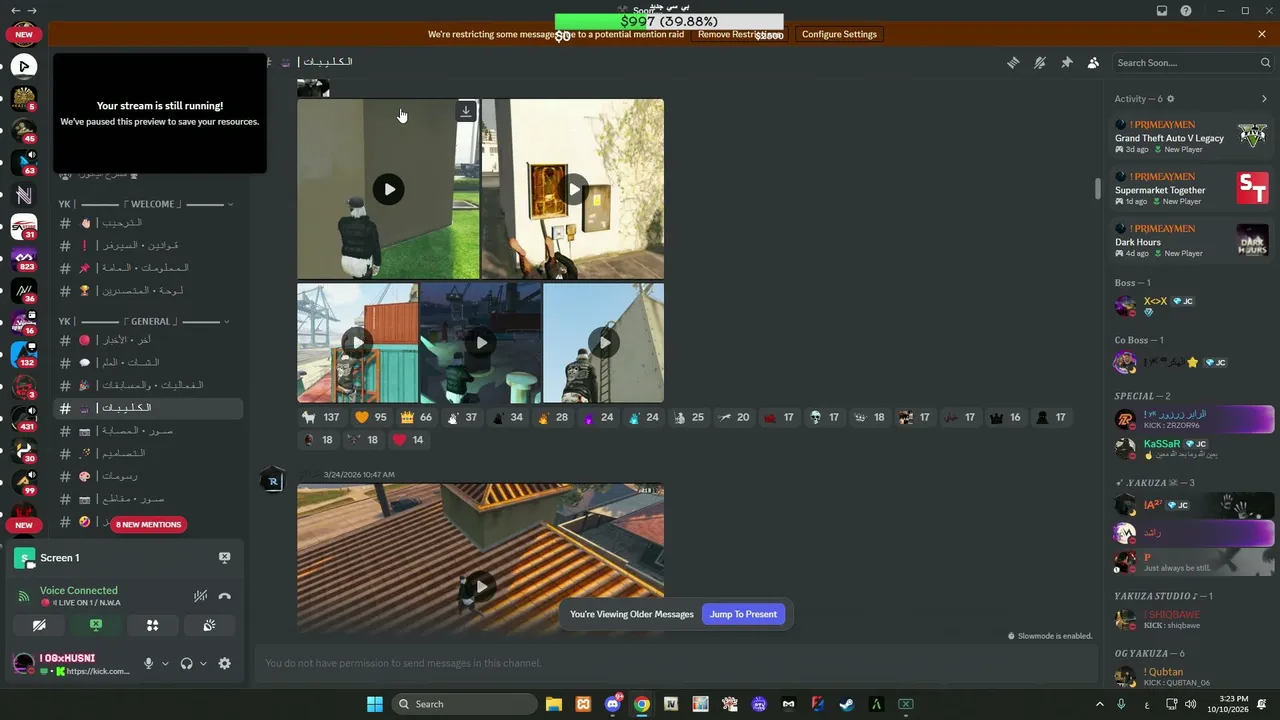Open the Help question-mark icon
The image size is (1280, 720).
1186,11
